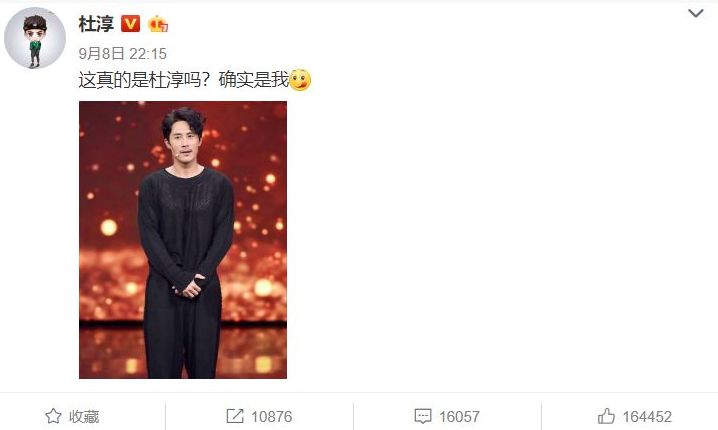
Task: Click the star favorite icon
Action: (x=53, y=416)
